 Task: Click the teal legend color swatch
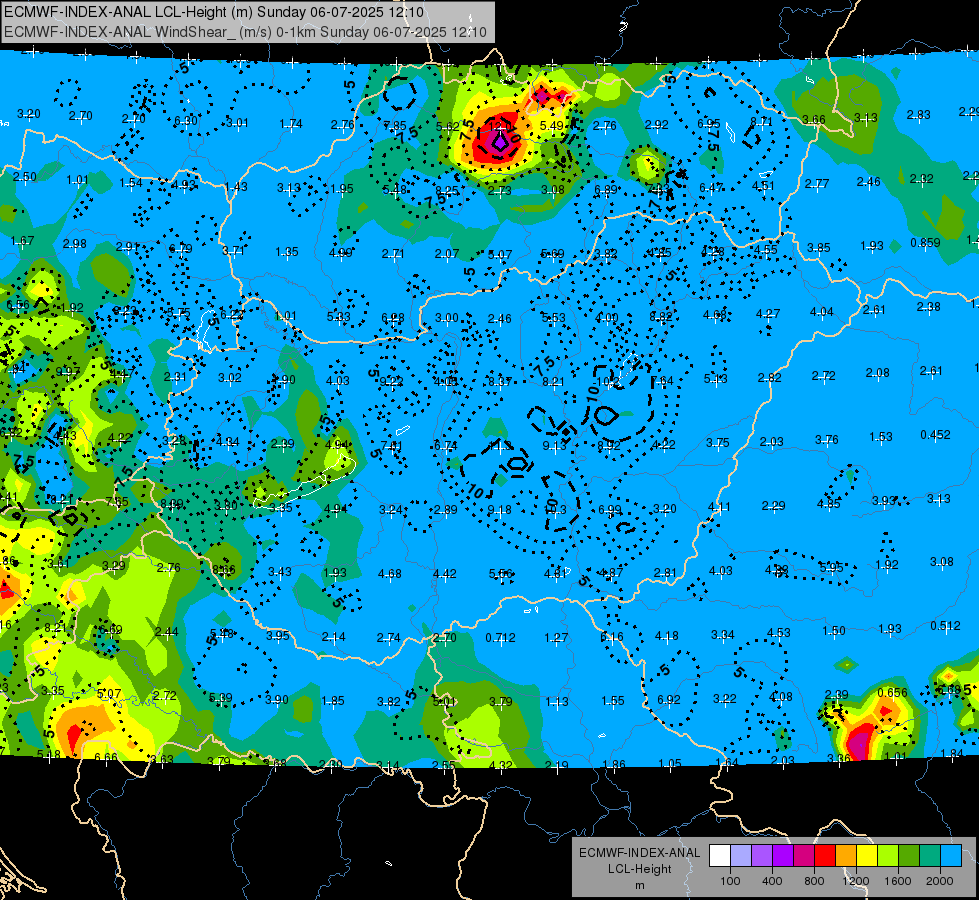(930, 856)
